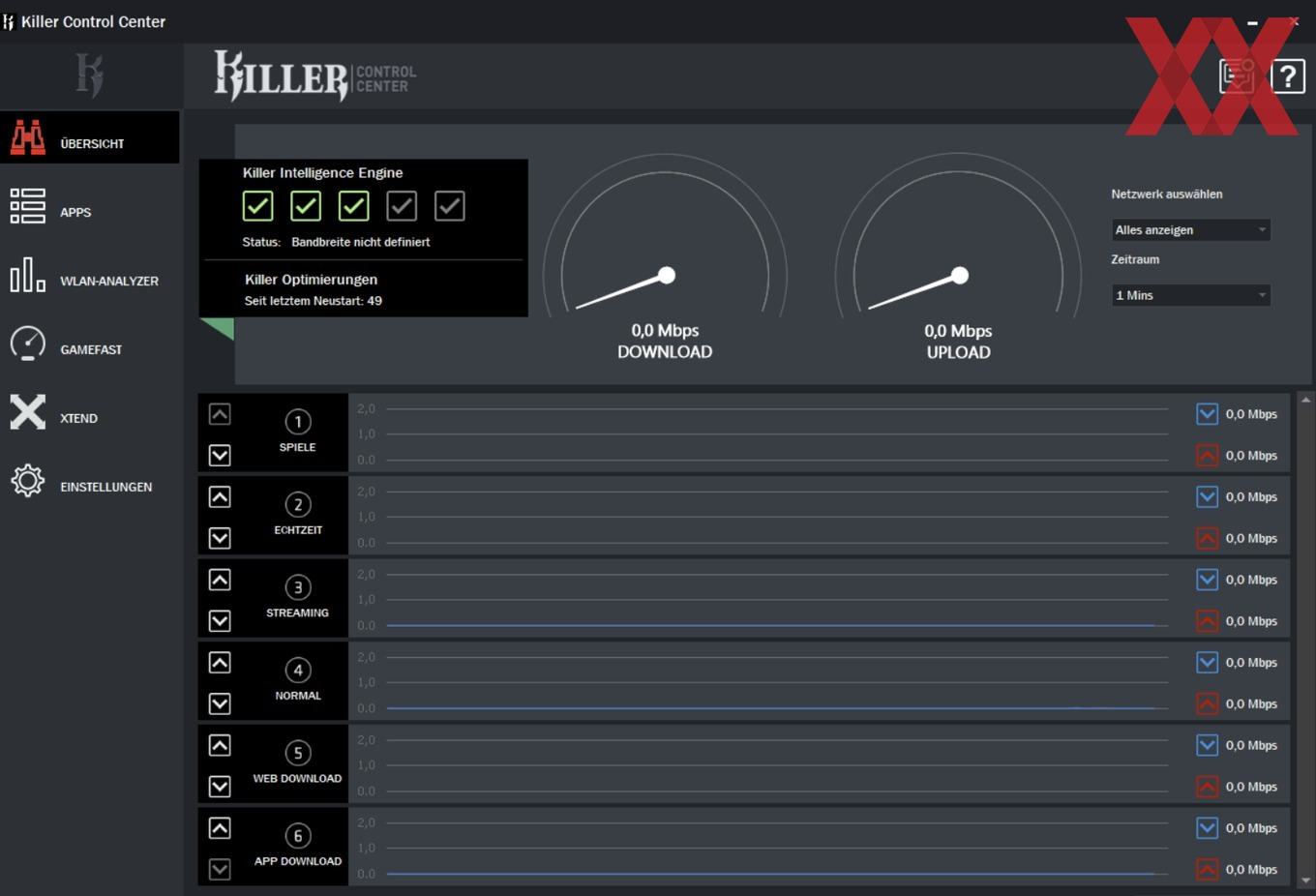This screenshot has width=1316, height=896.
Task: Click Spiele blue download arrow icon
Action: [1207, 414]
